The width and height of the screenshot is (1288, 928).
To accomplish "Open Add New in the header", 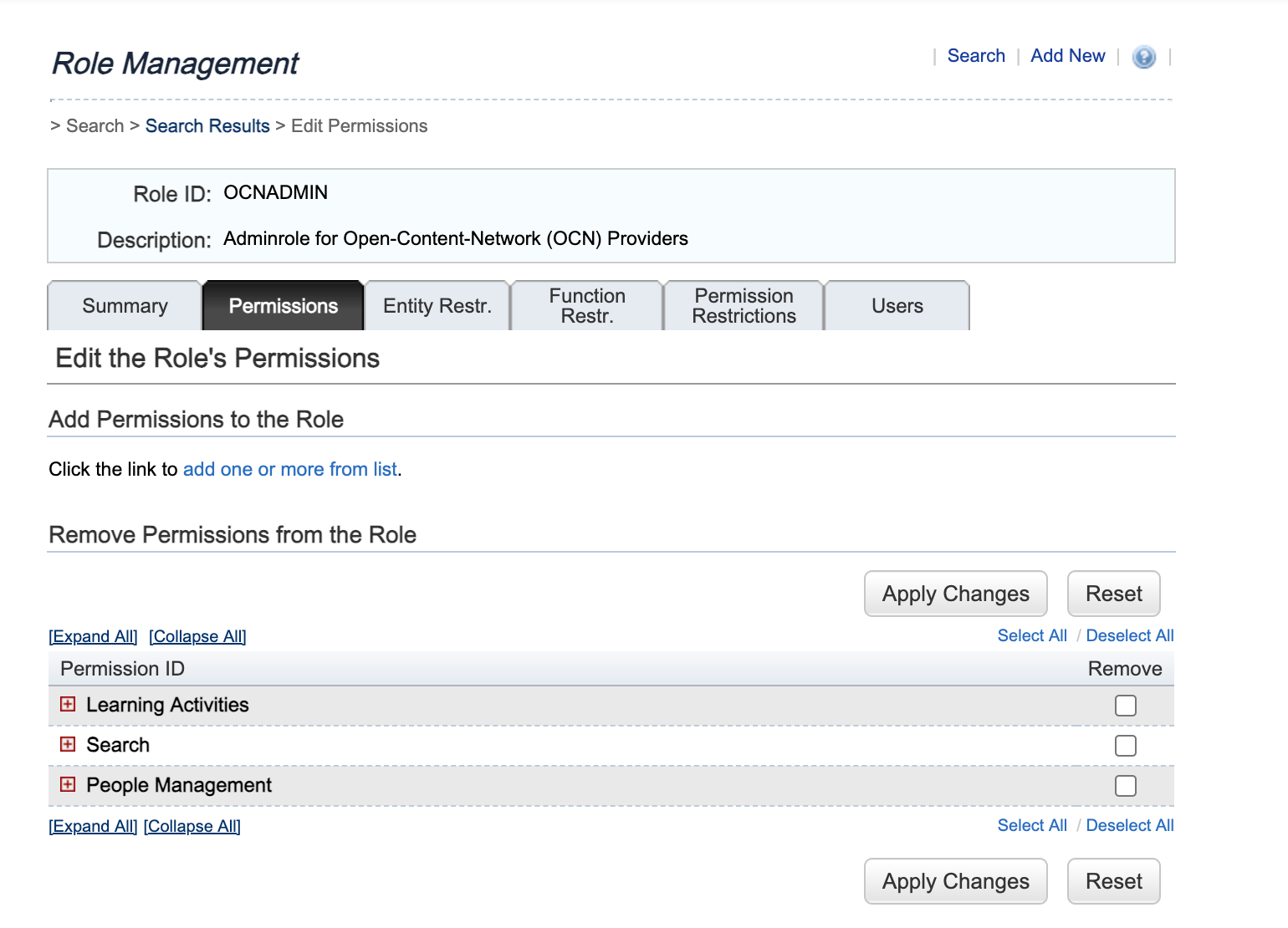I will click(1067, 56).
